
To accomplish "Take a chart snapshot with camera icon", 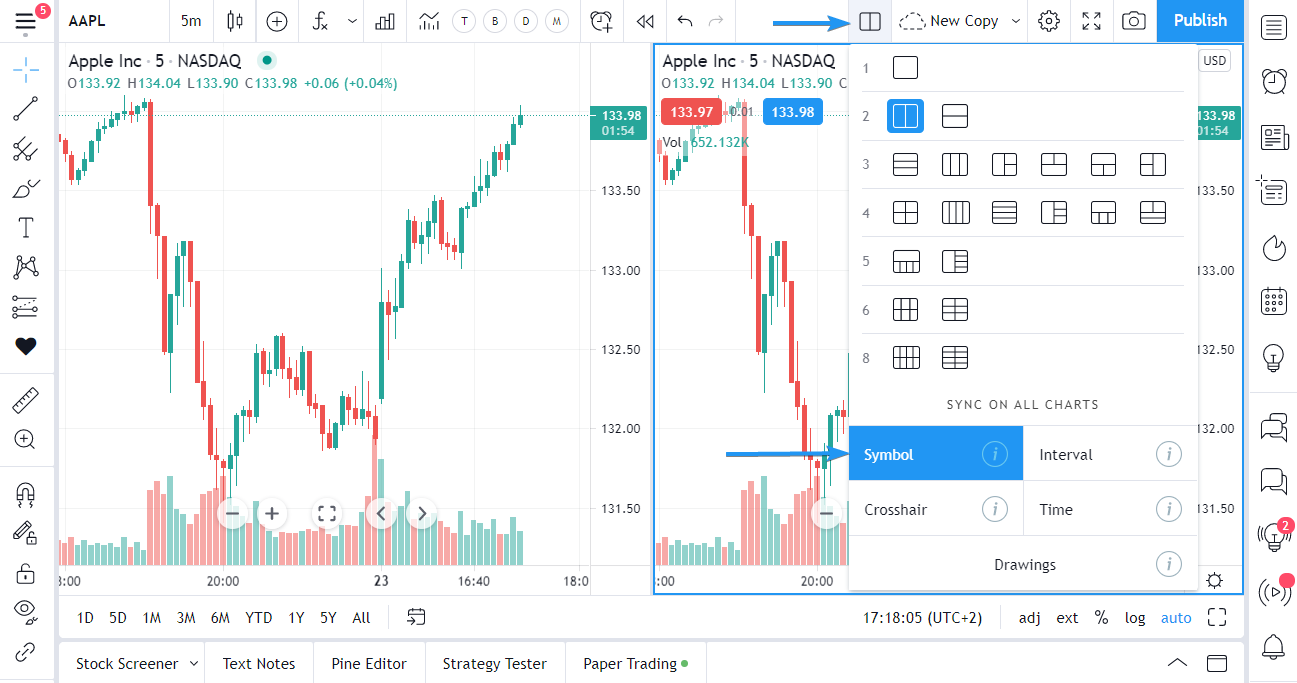I will coord(1133,21).
